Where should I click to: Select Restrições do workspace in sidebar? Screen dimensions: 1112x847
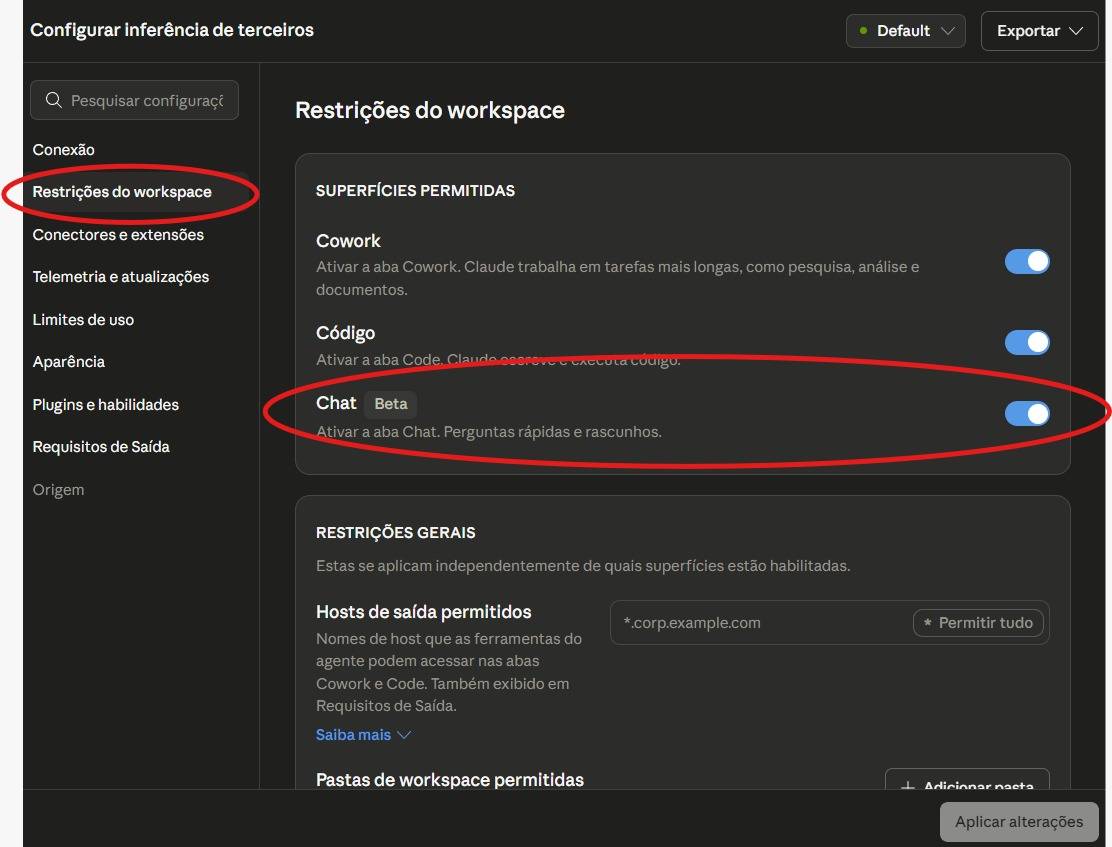tap(122, 192)
